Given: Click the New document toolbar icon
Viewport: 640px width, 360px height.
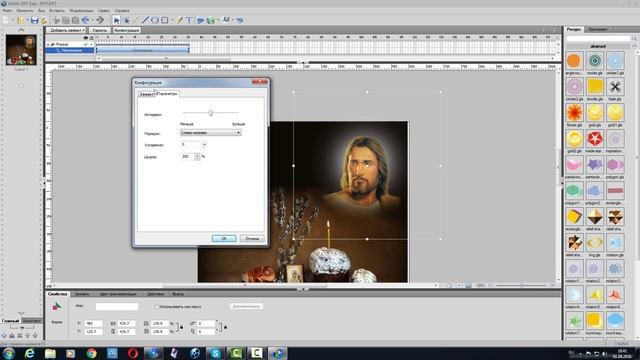Looking at the screenshot, I should pyautogui.click(x=6, y=20).
